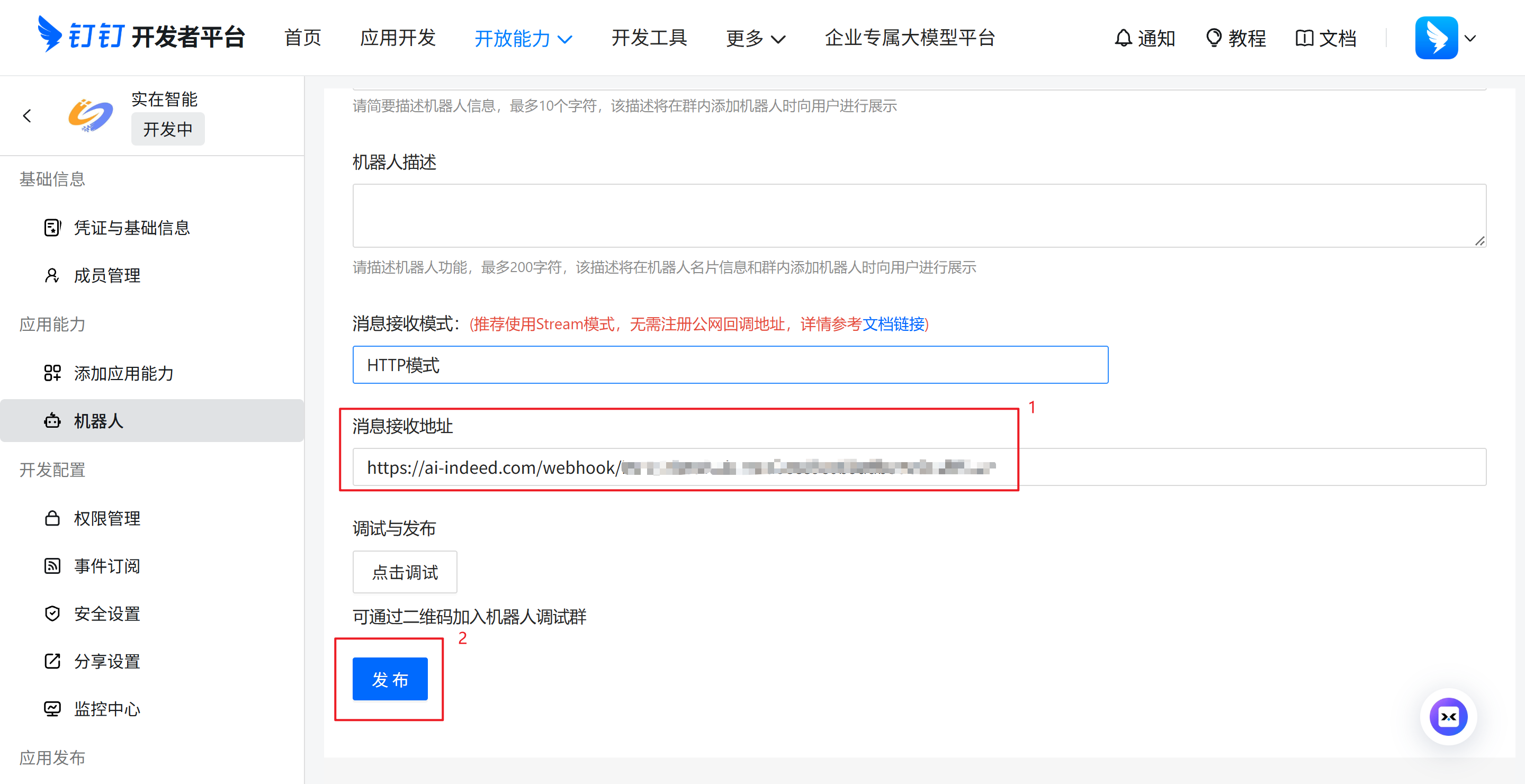The image size is (1525, 784).
Task: Open 企业专属大模型平台 menu item
Action: pos(909,38)
